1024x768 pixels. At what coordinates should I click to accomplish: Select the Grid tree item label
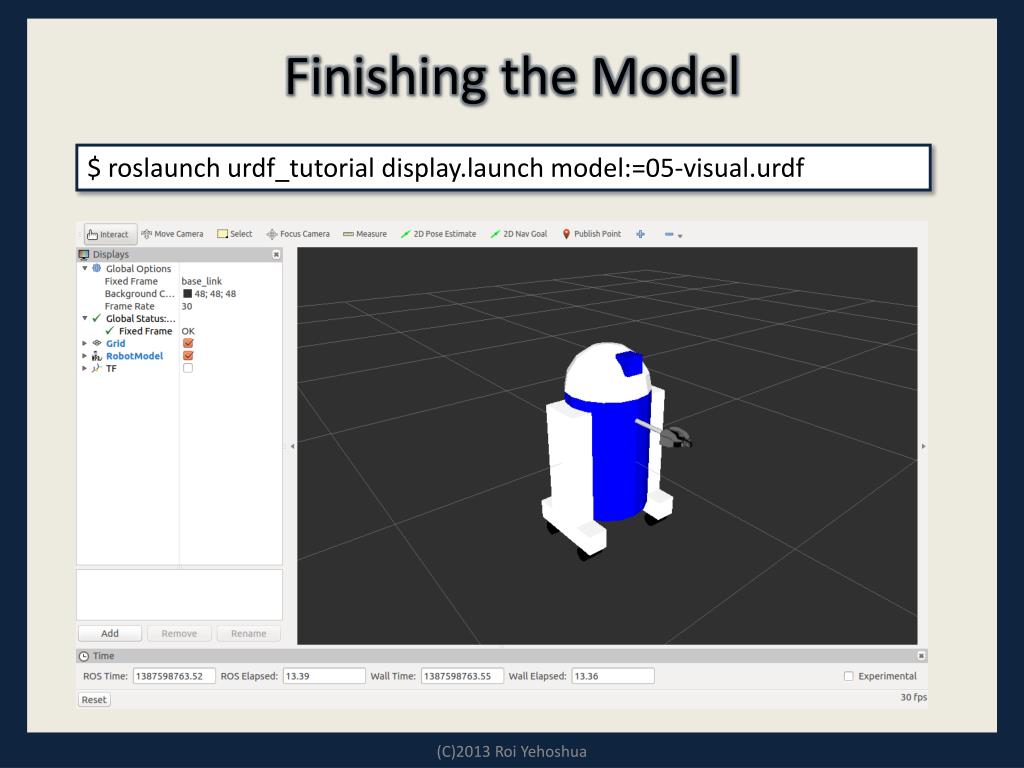click(116, 343)
